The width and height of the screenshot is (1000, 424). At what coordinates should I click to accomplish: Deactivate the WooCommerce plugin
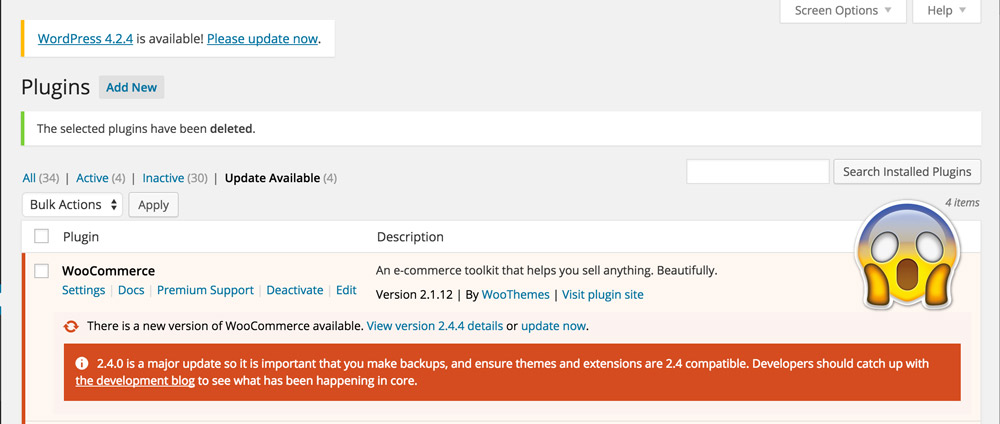[295, 290]
